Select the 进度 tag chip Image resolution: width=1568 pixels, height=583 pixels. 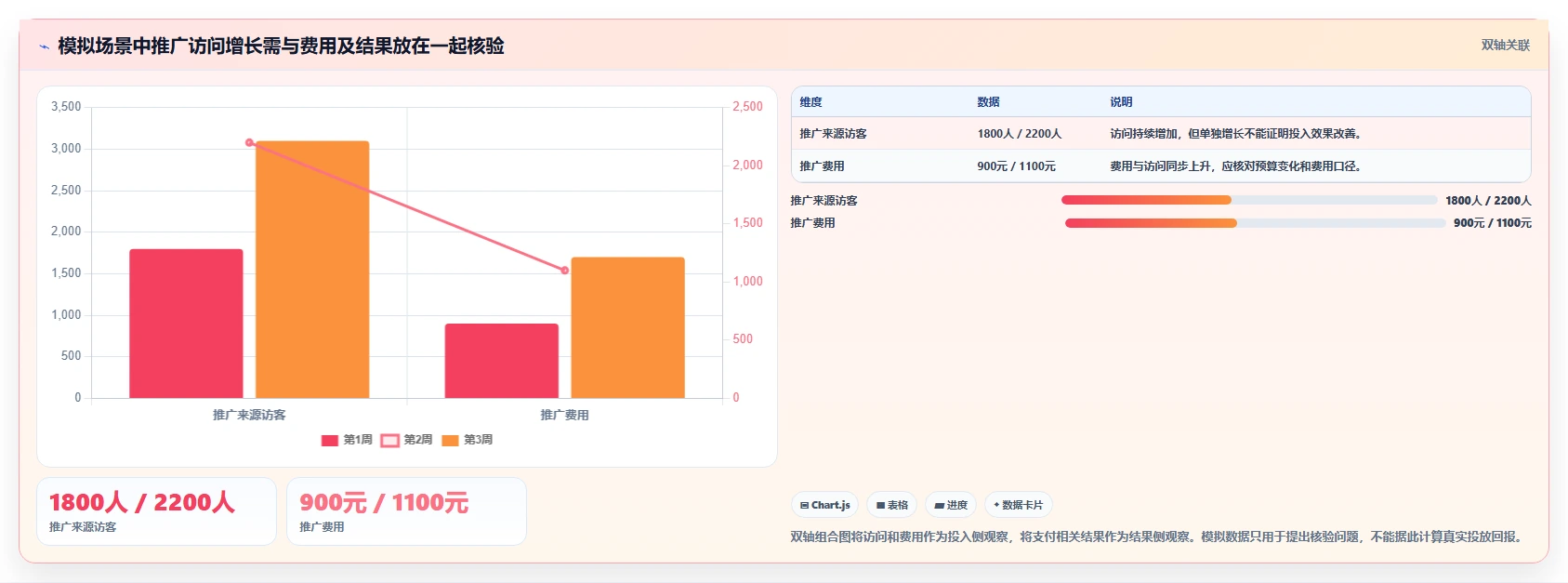point(951,505)
